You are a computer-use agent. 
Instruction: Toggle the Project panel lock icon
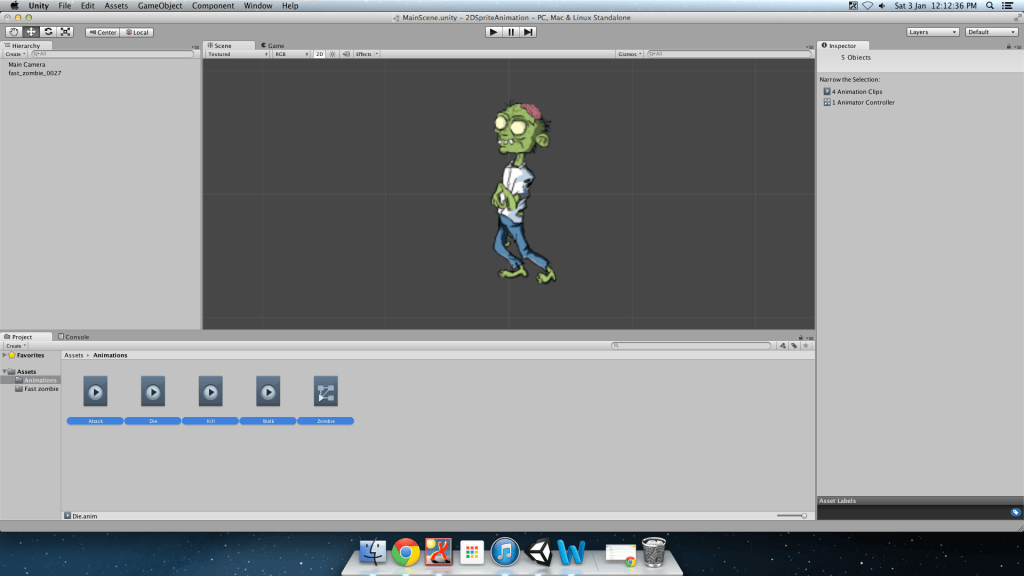[801, 338]
